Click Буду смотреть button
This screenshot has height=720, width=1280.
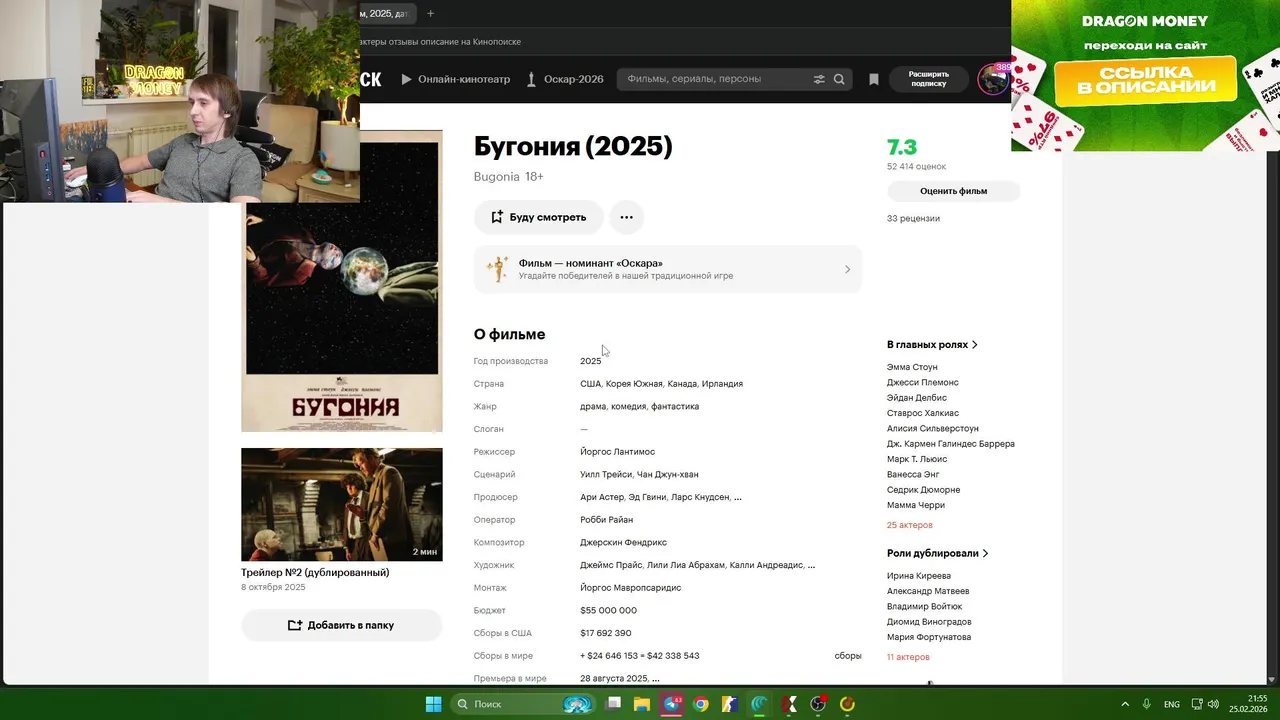click(538, 217)
